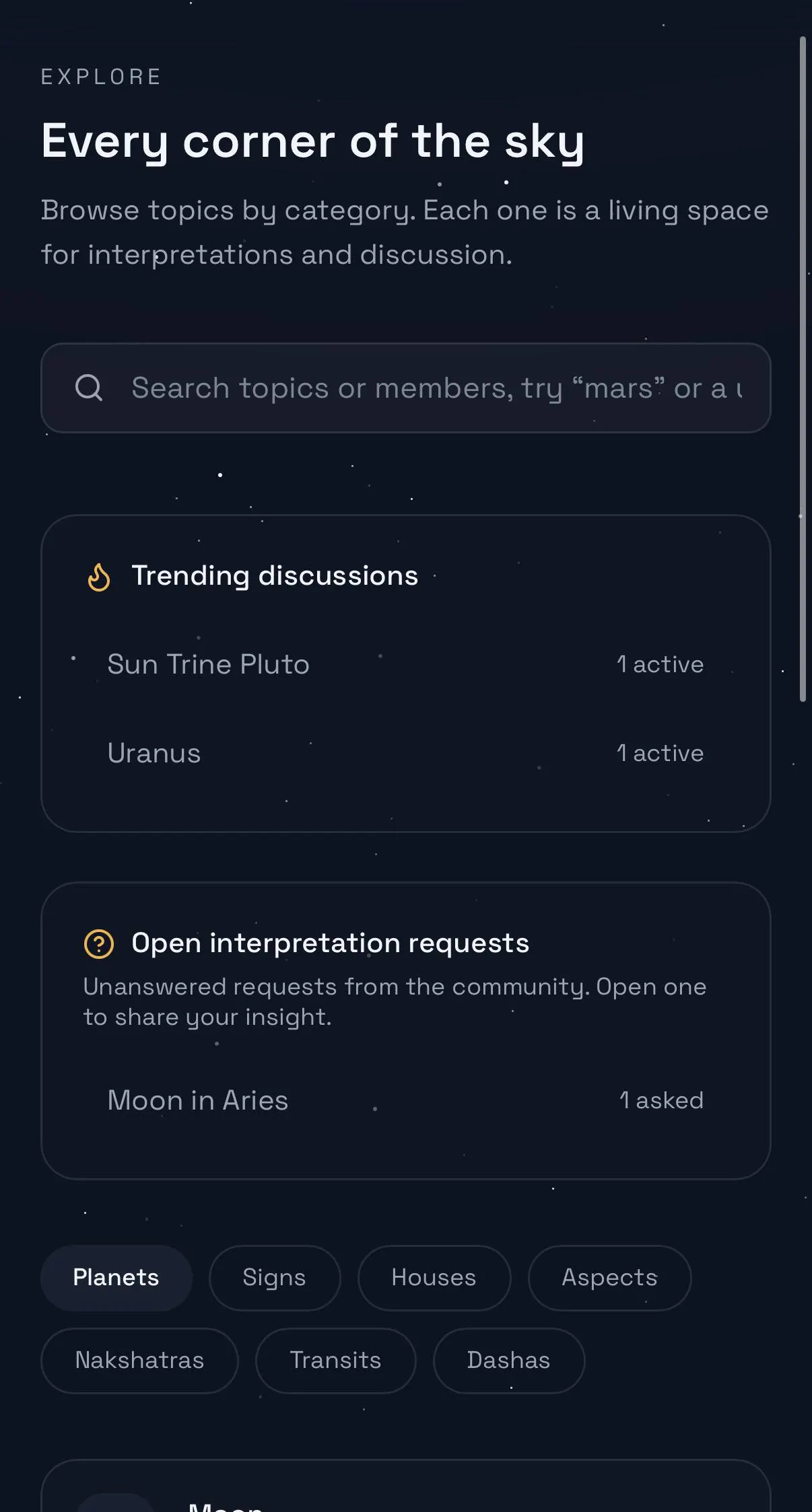The image size is (812, 1512).
Task: Open the Moon topic card at bottom
Action: [406, 1486]
